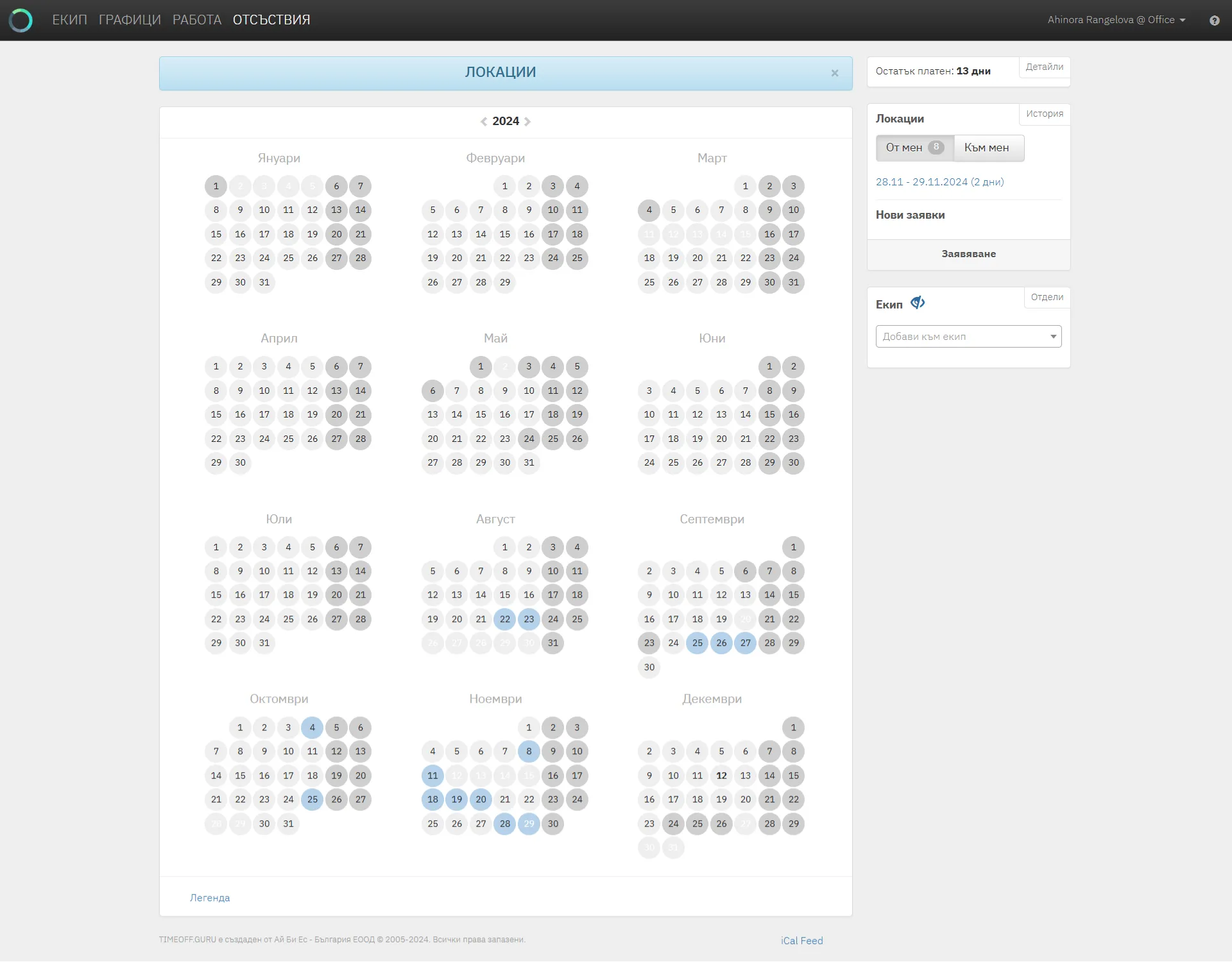
Task: Click the Отдели button in Екип panel
Action: (1047, 298)
